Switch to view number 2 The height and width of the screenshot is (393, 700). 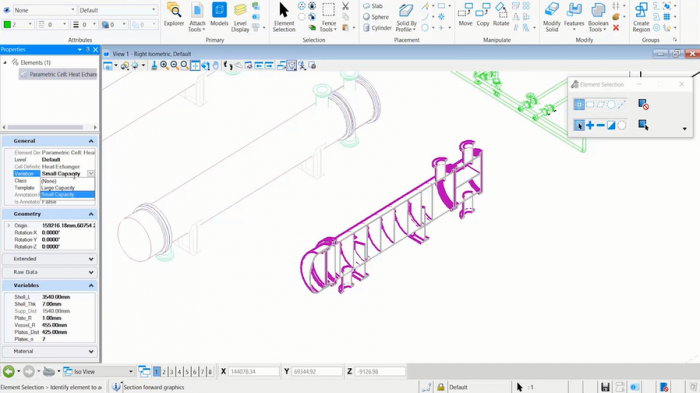pos(164,372)
